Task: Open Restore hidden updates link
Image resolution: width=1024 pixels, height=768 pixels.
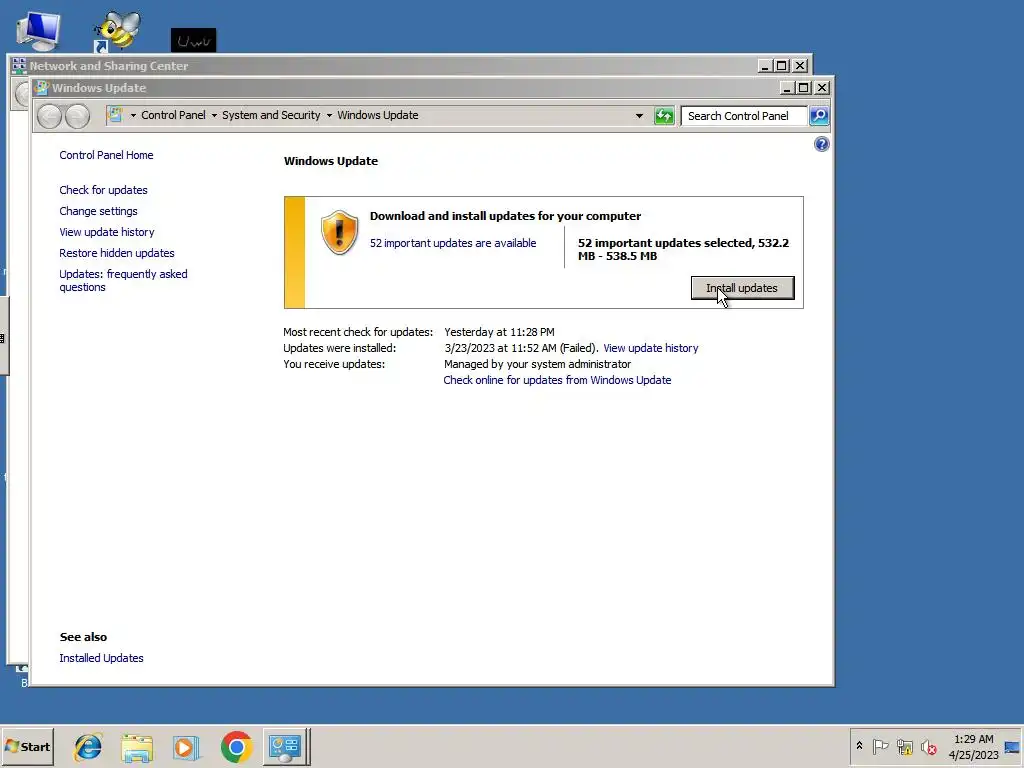Action: click(117, 253)
